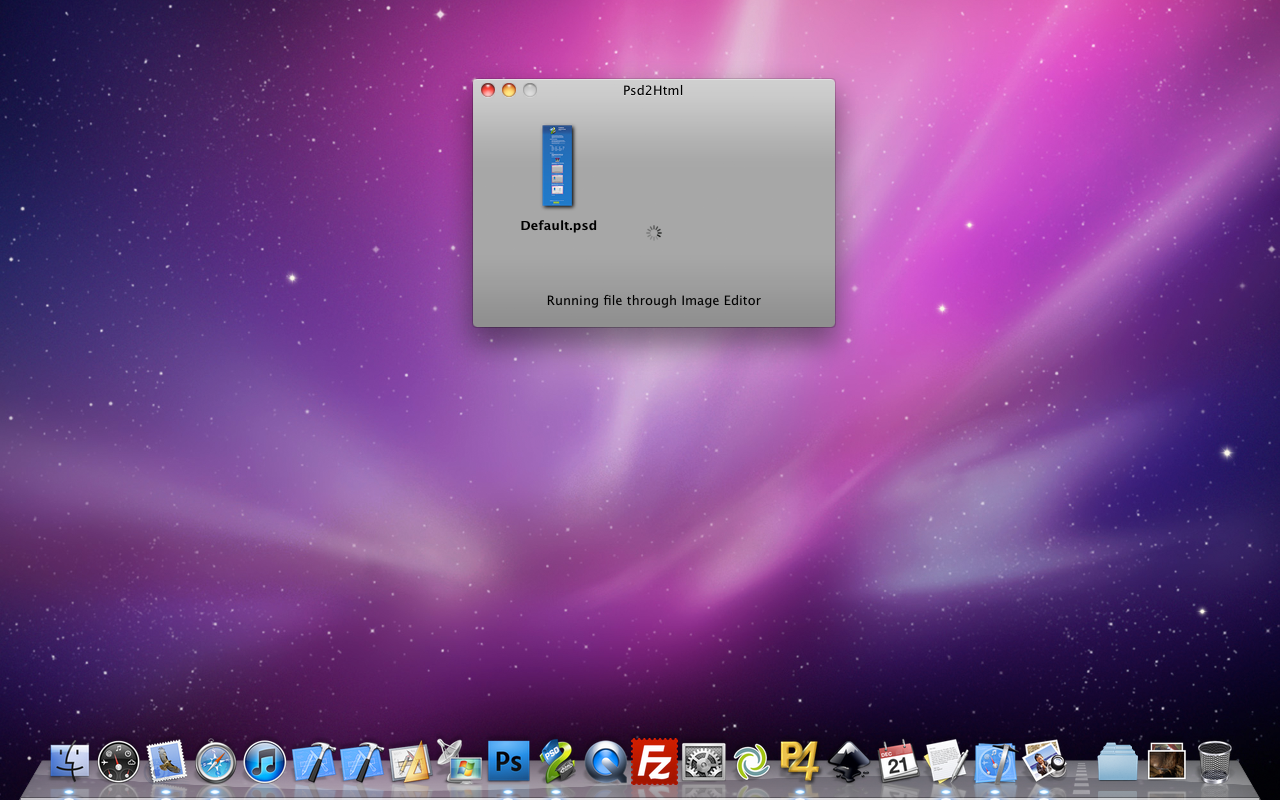Open TextEdit from the dock

pyautogui.click(x=946, y=762)
